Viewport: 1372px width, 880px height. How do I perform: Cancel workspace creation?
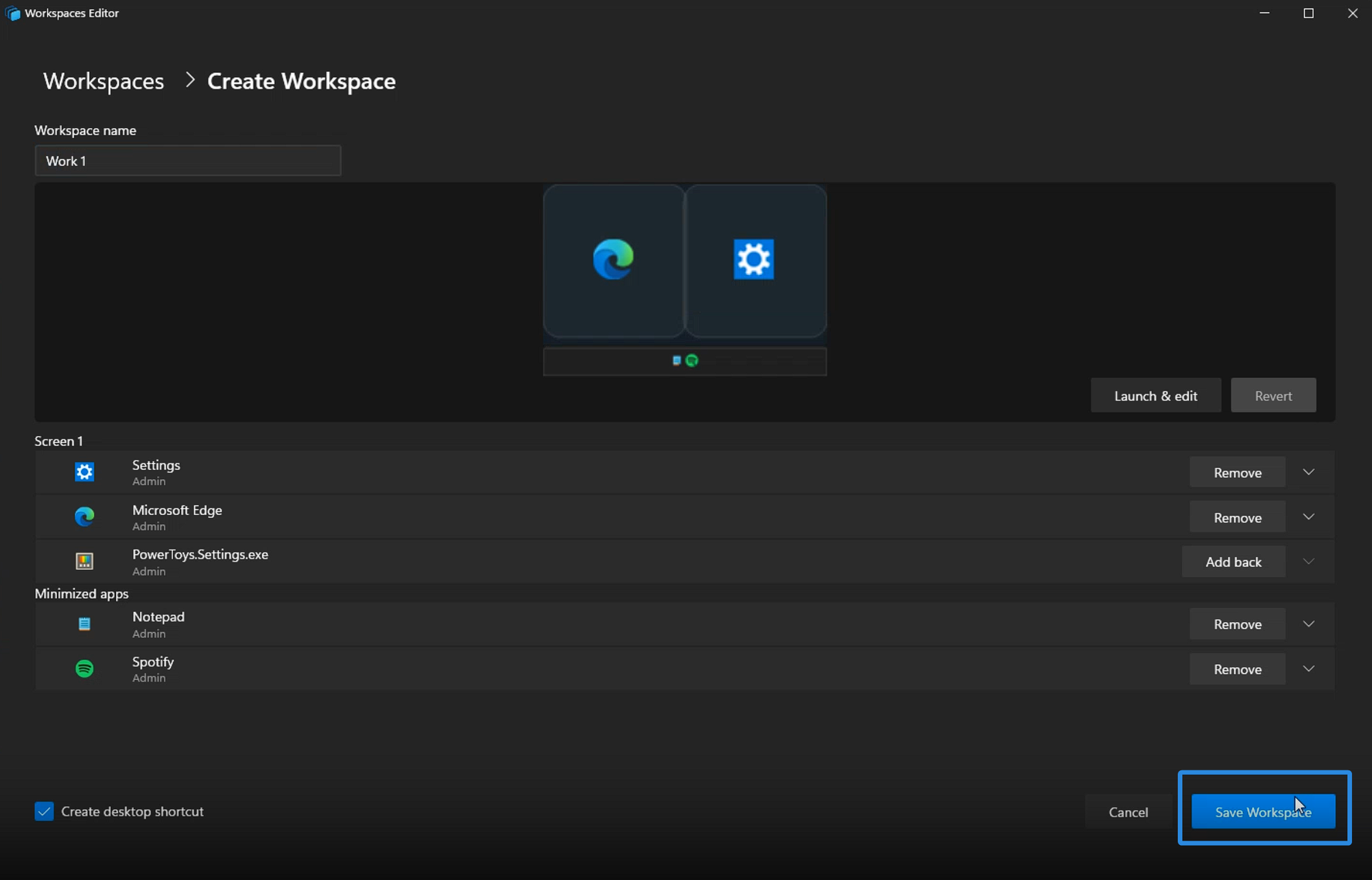tap(1128, 811)
